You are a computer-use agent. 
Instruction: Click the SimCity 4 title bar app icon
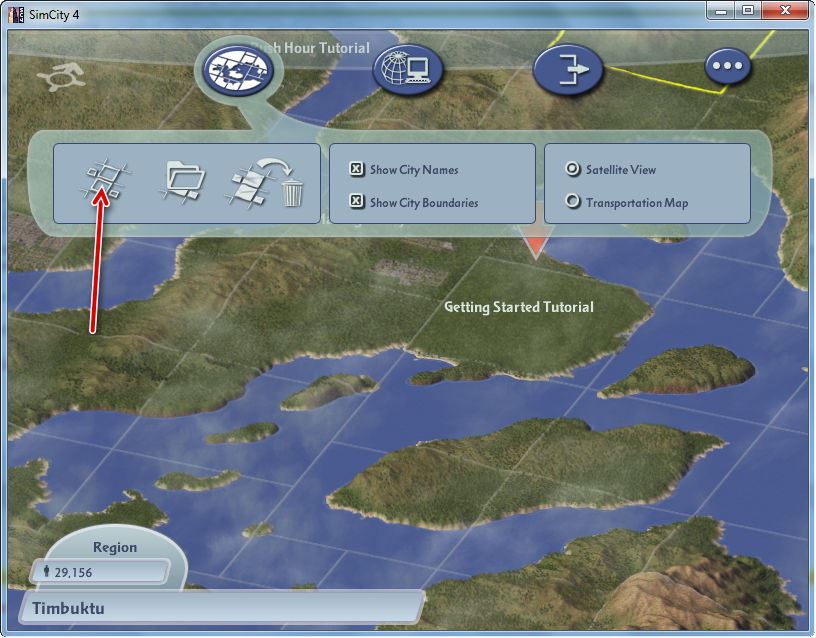[x=16, y=15]
